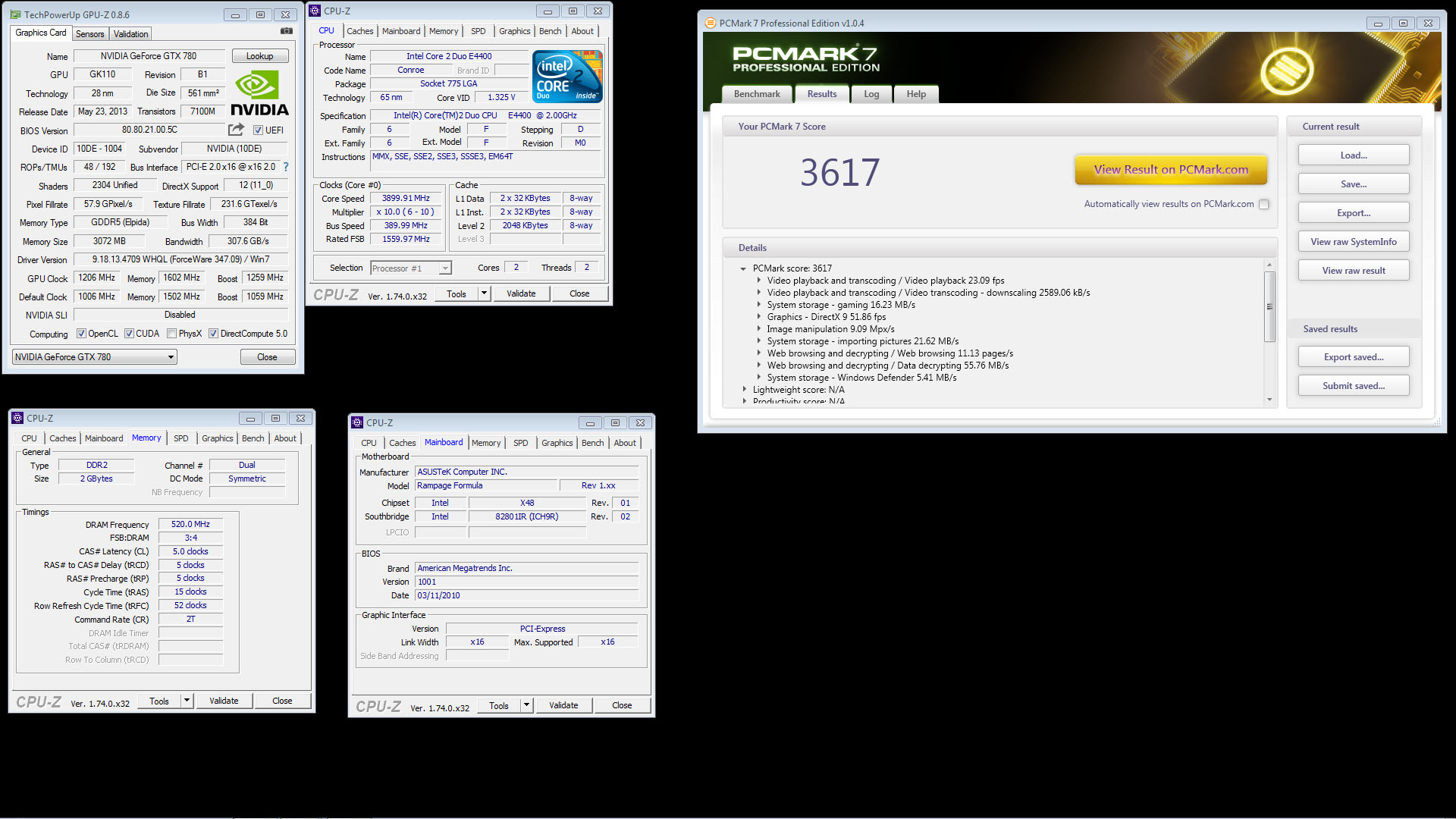
Task: Click the Tools button in CPU-Z Memory window
Action: 159,701
